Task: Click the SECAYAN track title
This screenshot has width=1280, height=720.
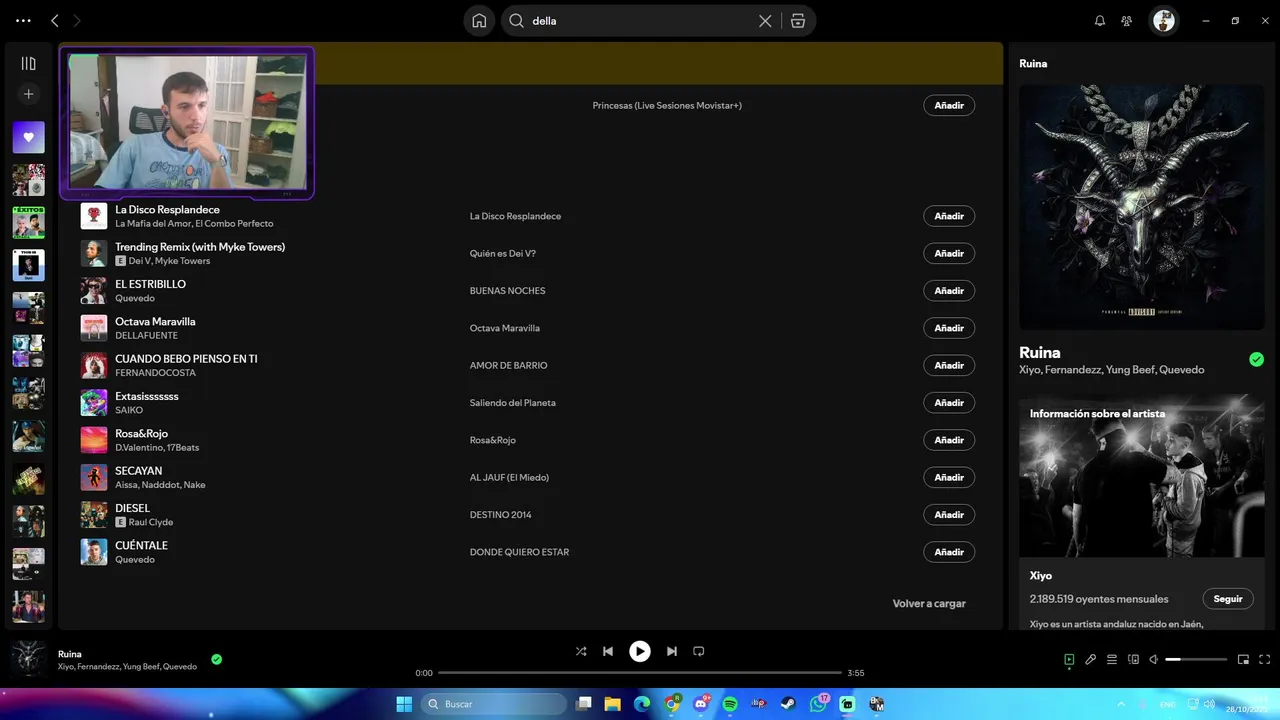Action: click(138, 471)
